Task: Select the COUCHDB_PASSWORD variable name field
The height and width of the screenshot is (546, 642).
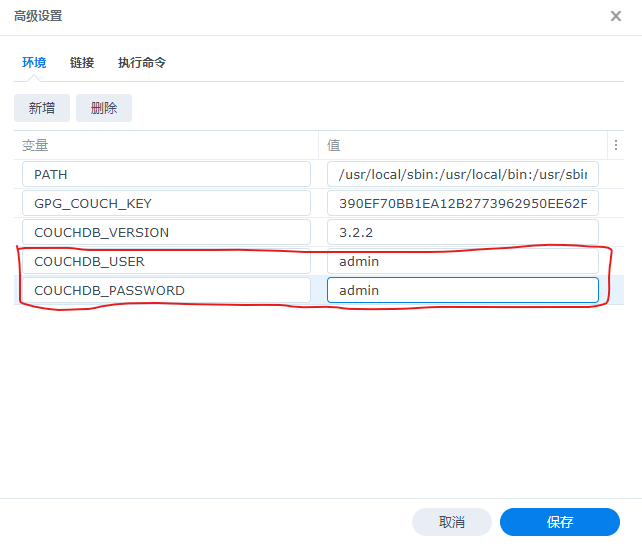Action: point(166,291)
